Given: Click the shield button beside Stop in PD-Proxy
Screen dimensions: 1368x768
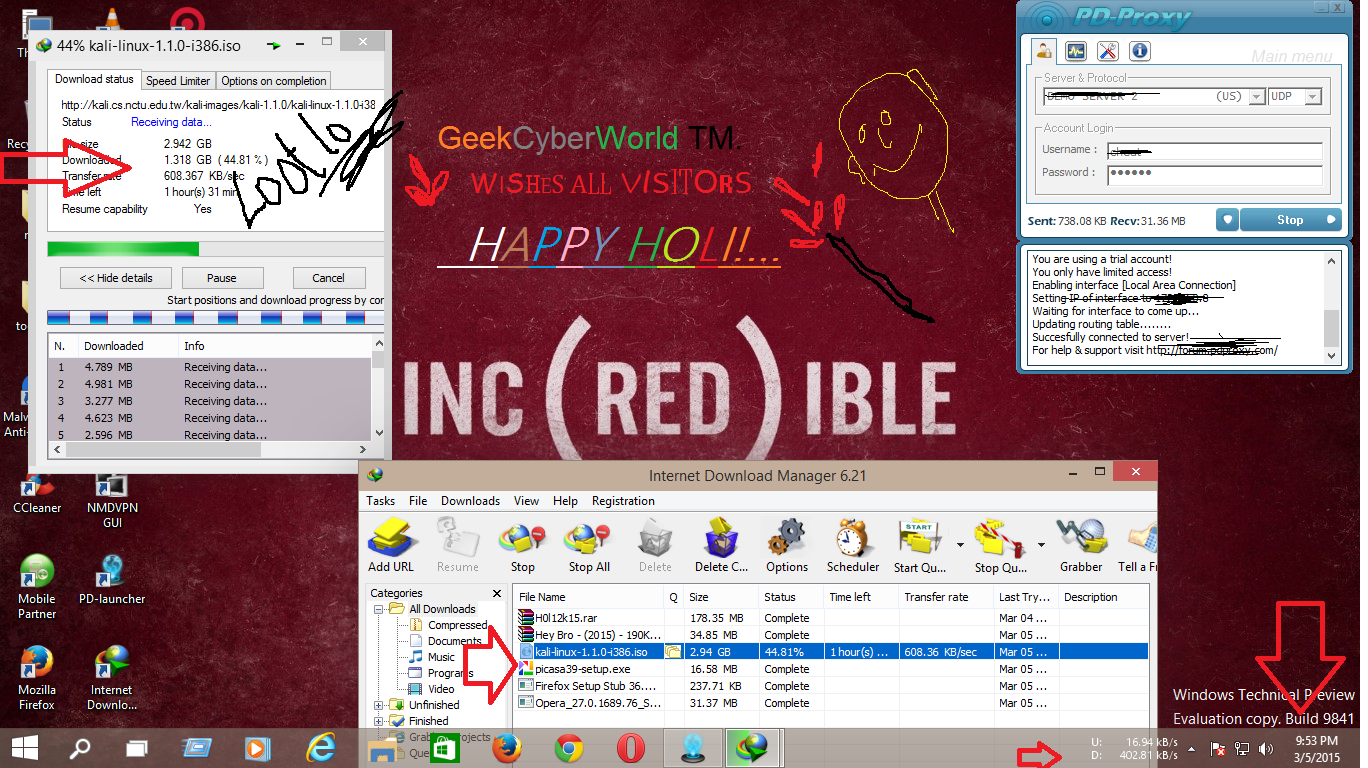Looking at the screenshot, I should (1228, 220).
